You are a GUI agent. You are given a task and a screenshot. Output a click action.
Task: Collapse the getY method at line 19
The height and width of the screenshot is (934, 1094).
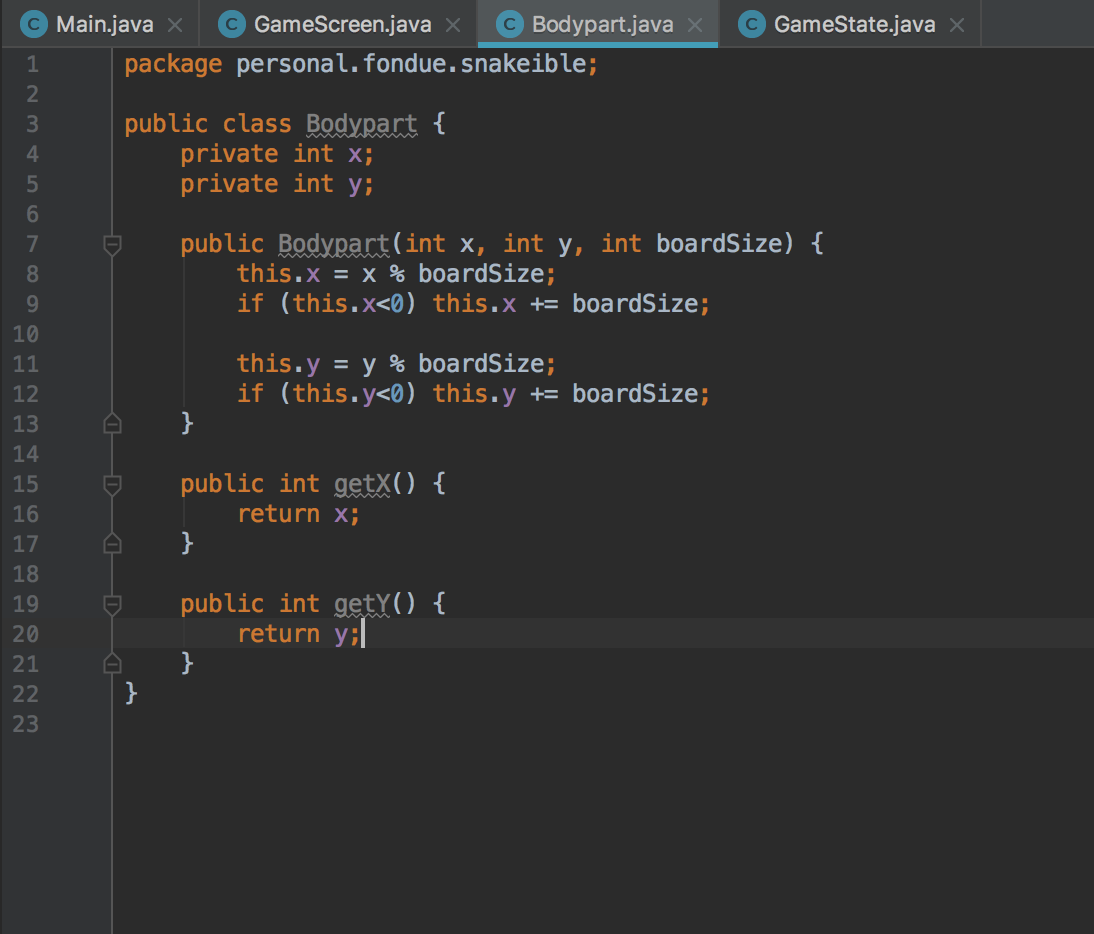[x=112, y=604]
